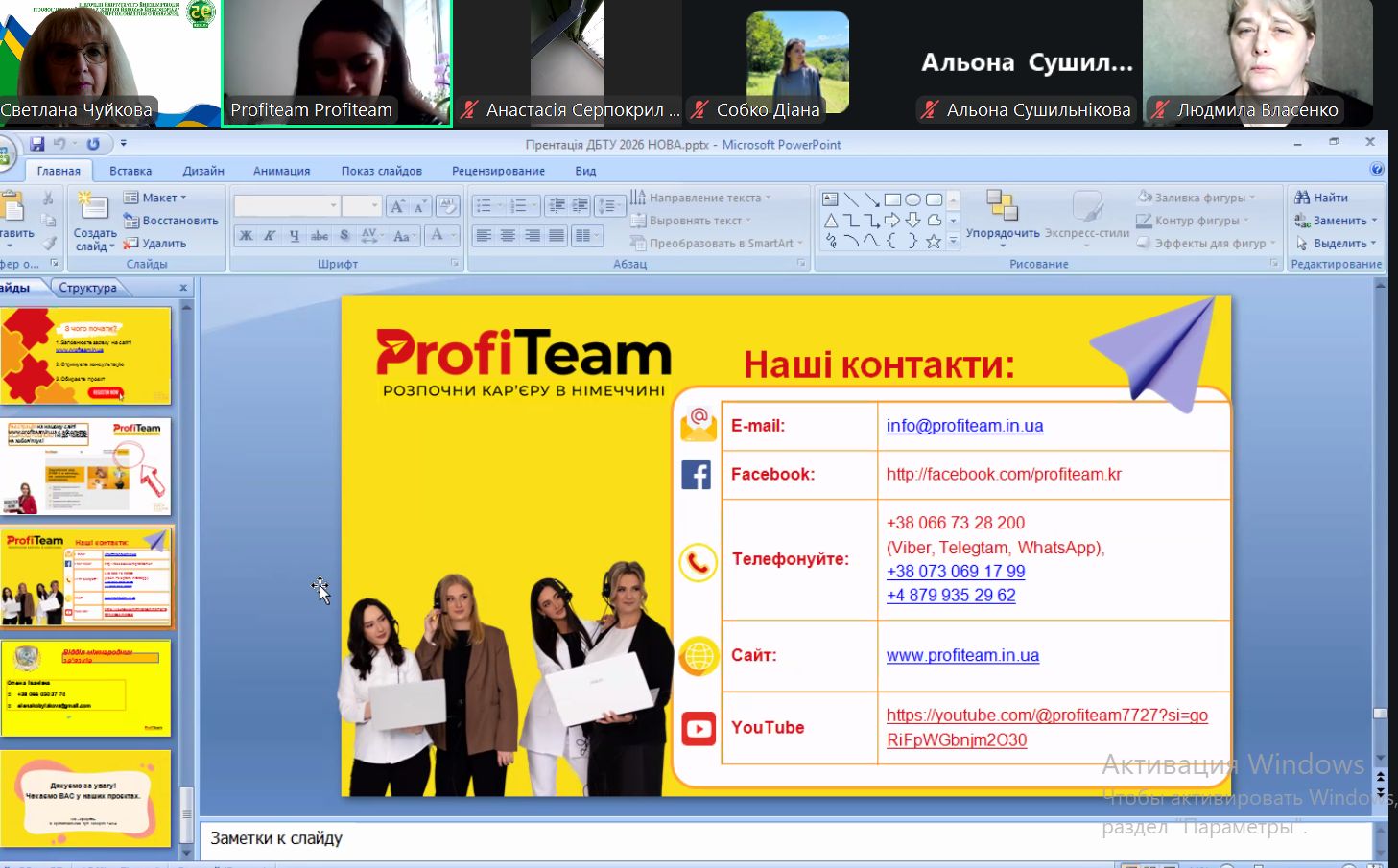The height and width of the screenshot is (868, 1398).
Task: Toggle italic (К) formatting
Action: (270, 235)
